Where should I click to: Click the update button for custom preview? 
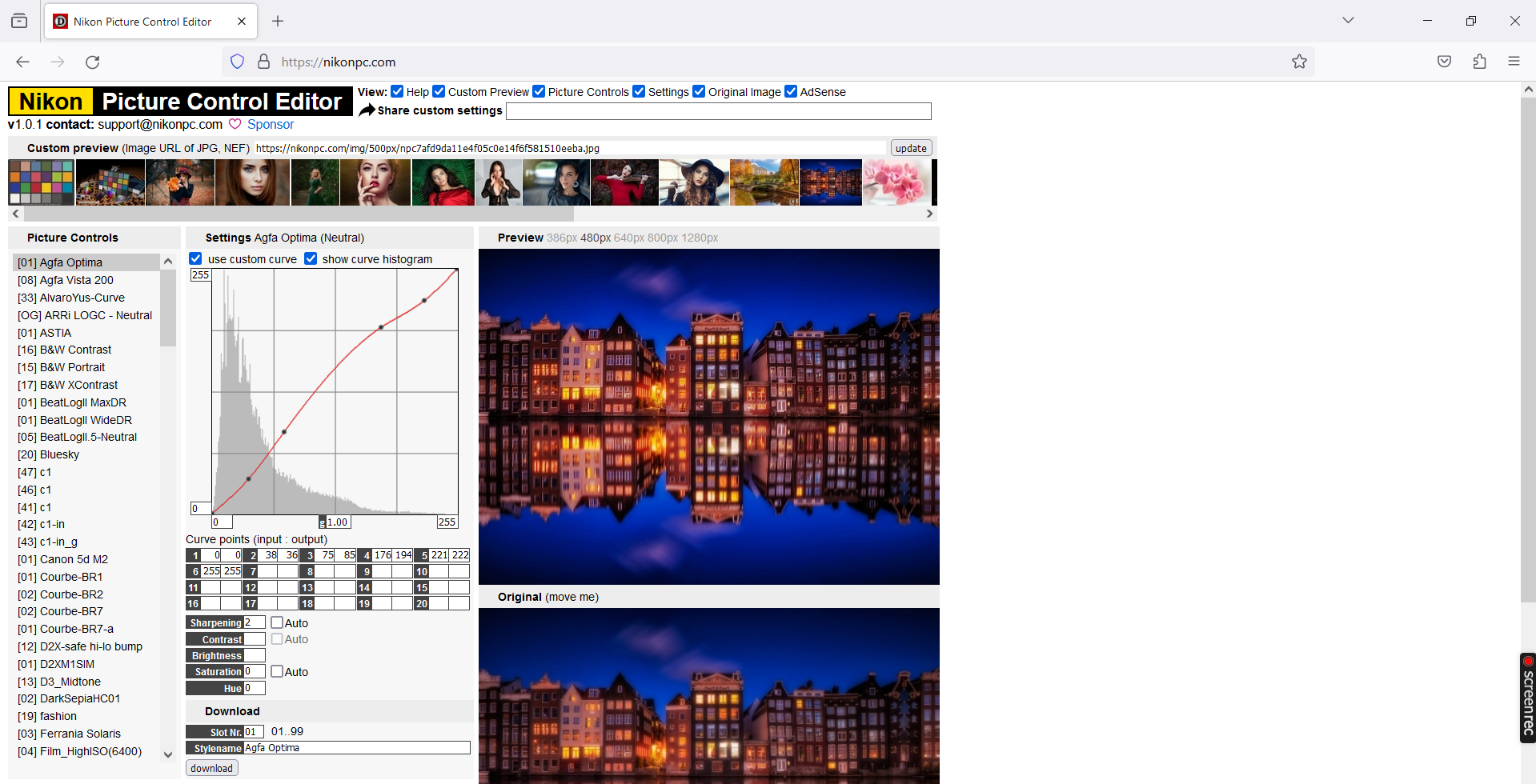coord(910,147)
